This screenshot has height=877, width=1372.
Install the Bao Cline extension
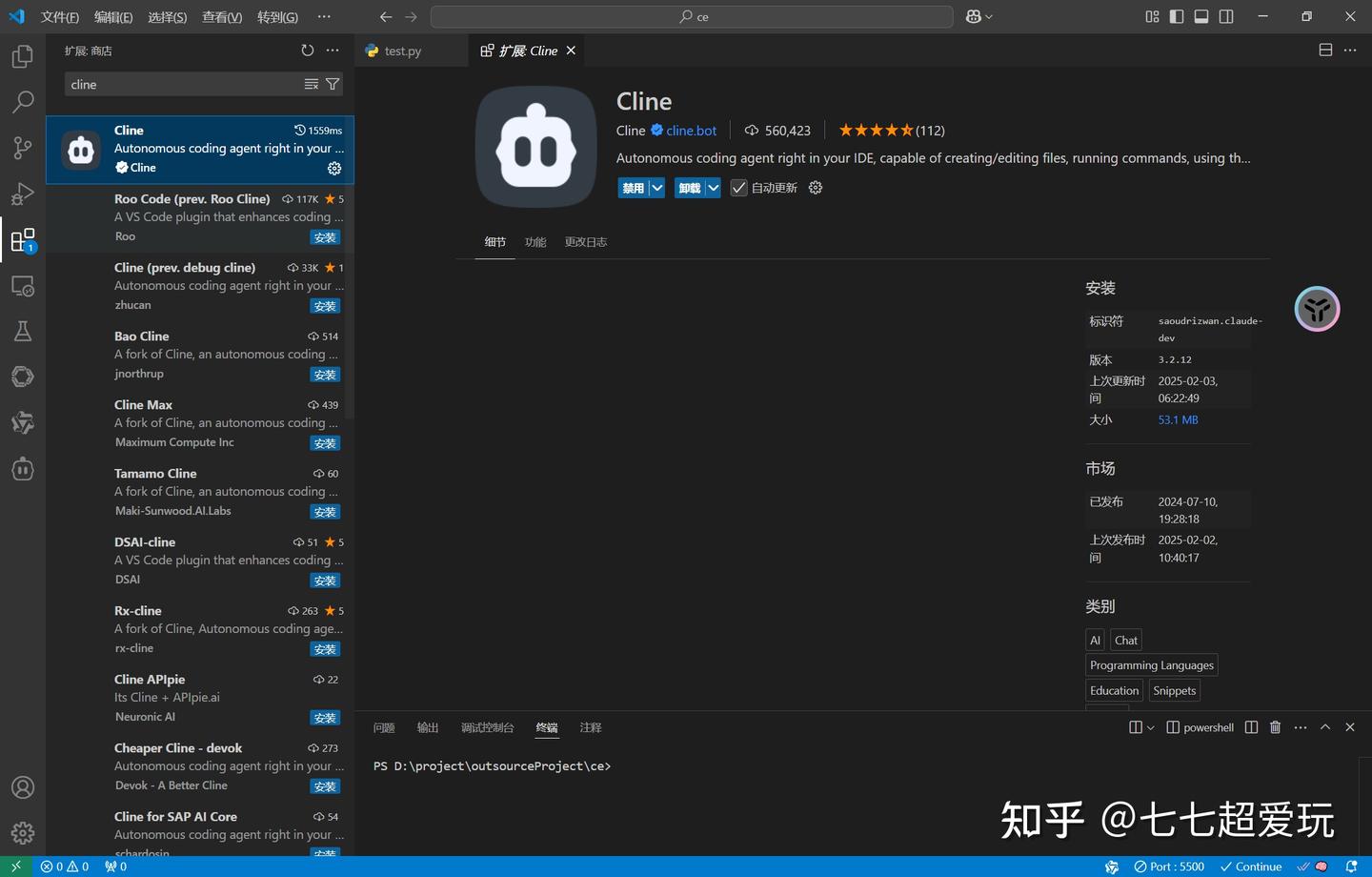325,375
